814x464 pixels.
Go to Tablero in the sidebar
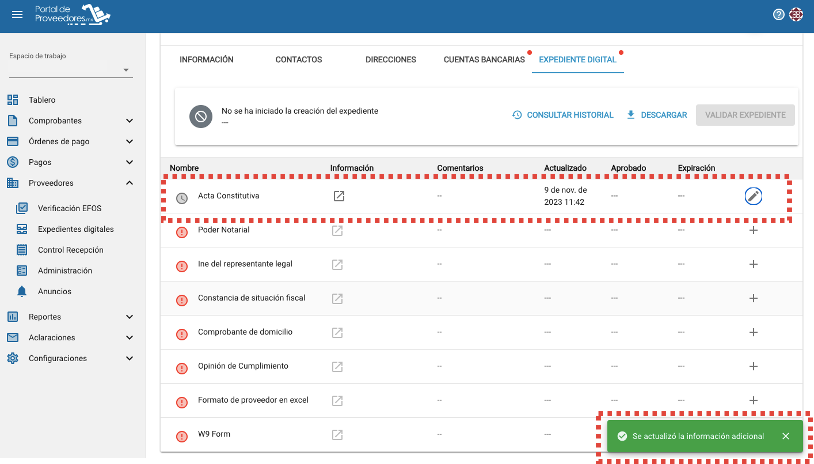point(42,100)
